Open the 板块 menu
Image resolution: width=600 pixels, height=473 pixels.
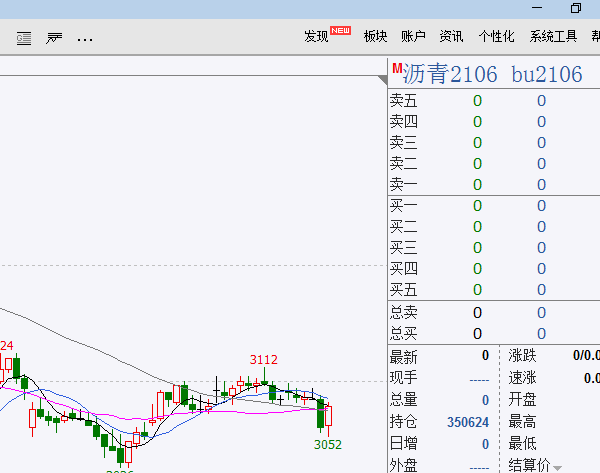(x=375, y=36)
